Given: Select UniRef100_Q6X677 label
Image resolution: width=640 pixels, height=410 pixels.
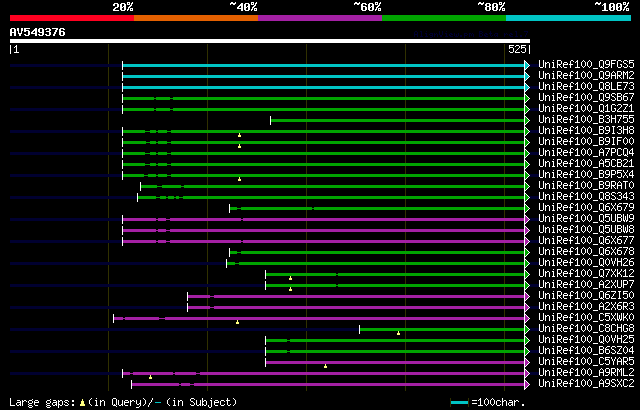Looking at the screenshot, I should (x=586, y=241).
